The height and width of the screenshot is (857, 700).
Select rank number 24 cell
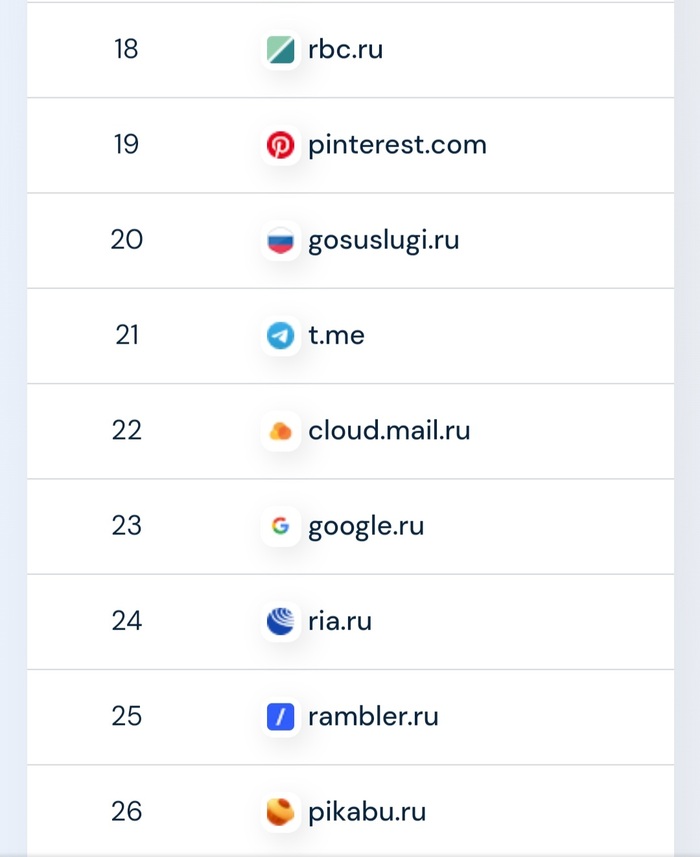127,621
